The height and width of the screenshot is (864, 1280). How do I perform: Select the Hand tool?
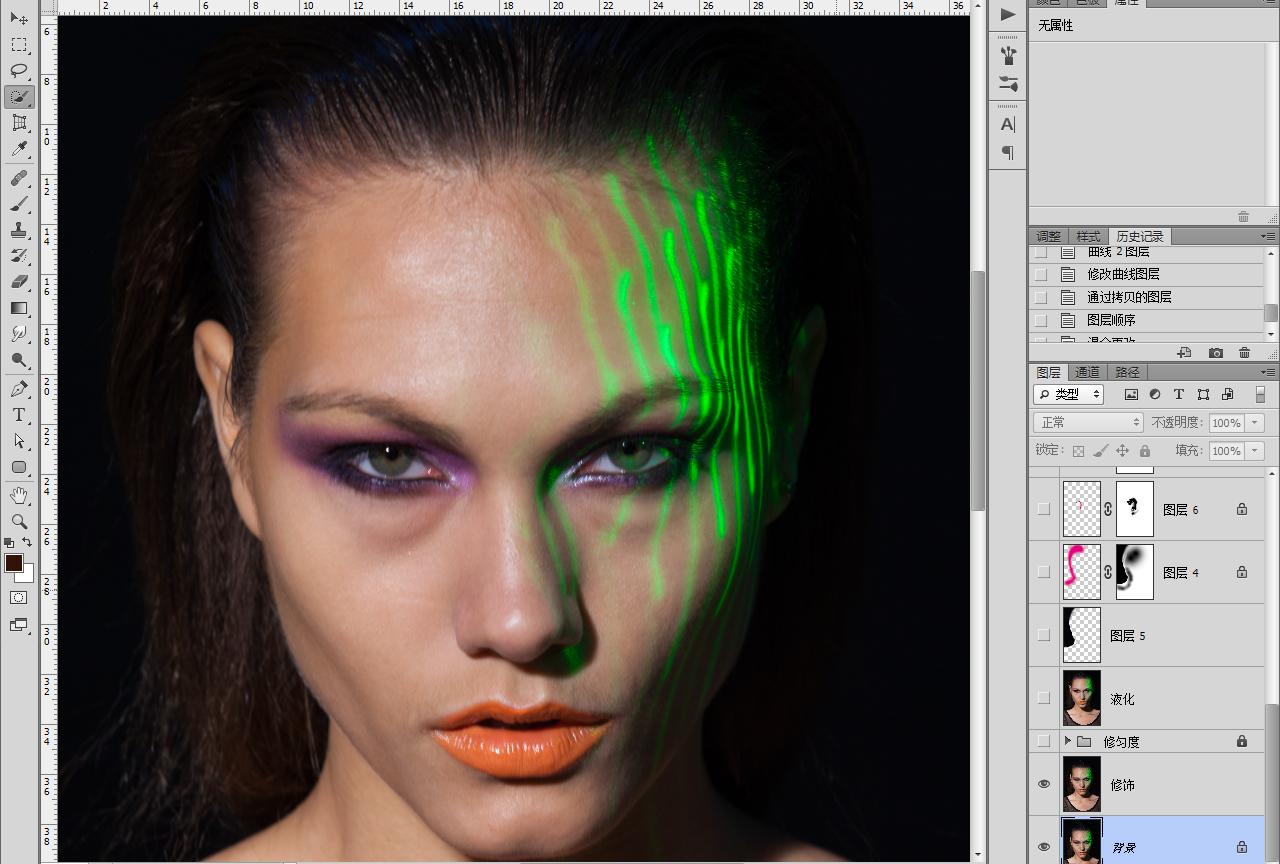(19, 495)
